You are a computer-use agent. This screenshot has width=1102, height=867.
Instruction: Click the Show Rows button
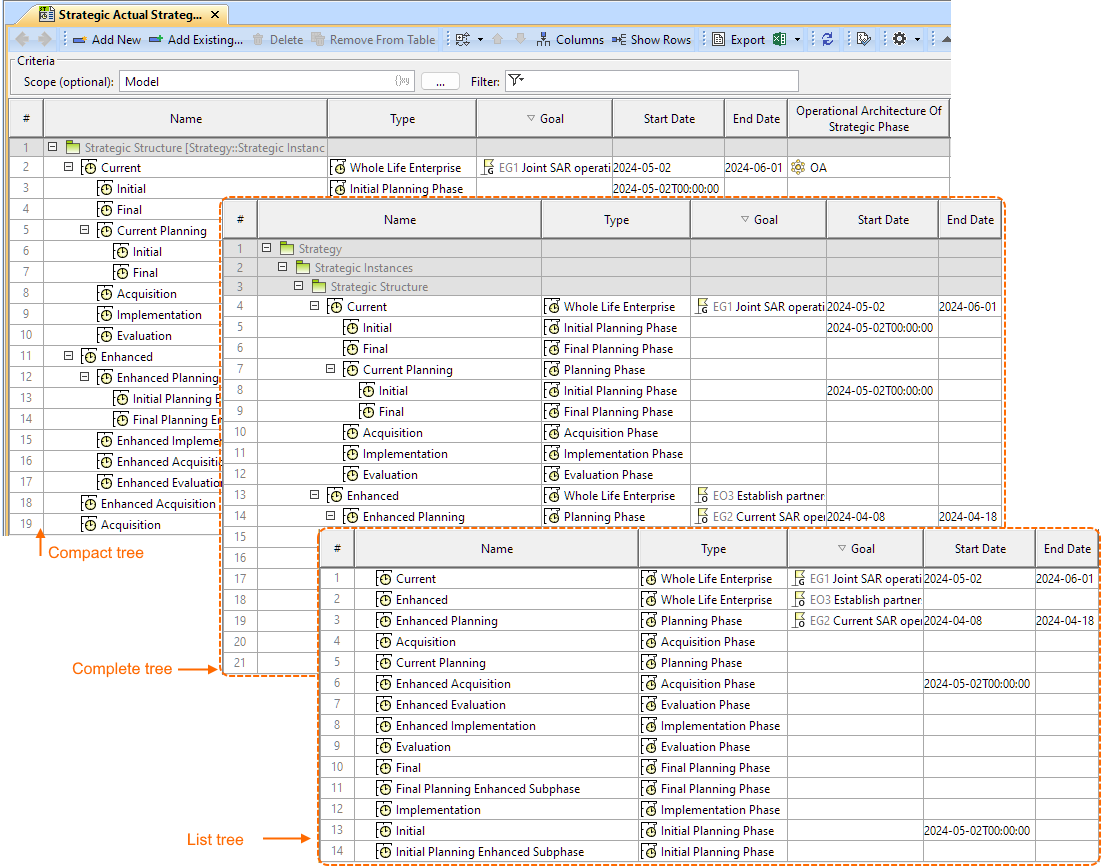[651, 40]
